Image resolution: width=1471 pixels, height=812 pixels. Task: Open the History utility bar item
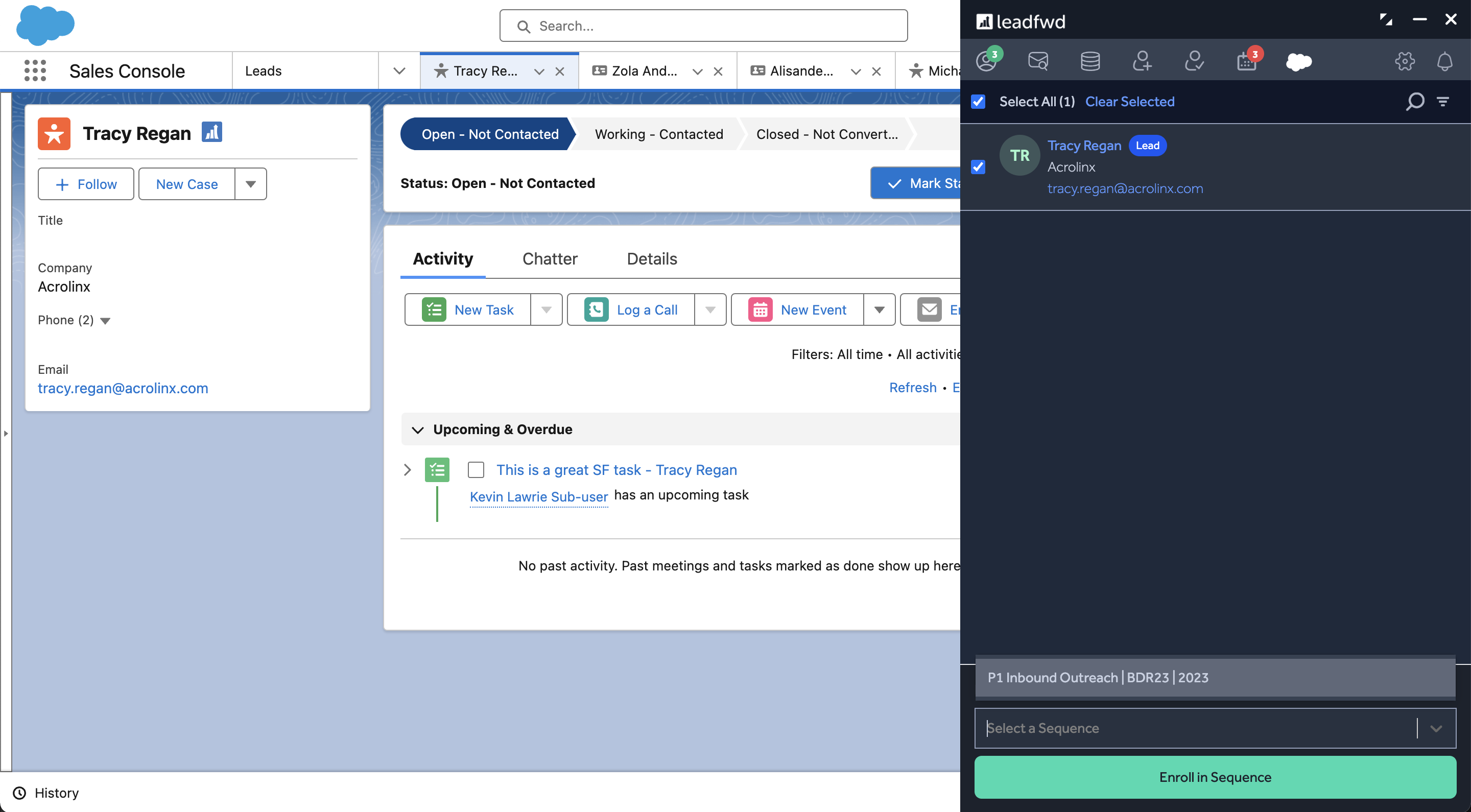pyautogui.click(x=45, y=793)
